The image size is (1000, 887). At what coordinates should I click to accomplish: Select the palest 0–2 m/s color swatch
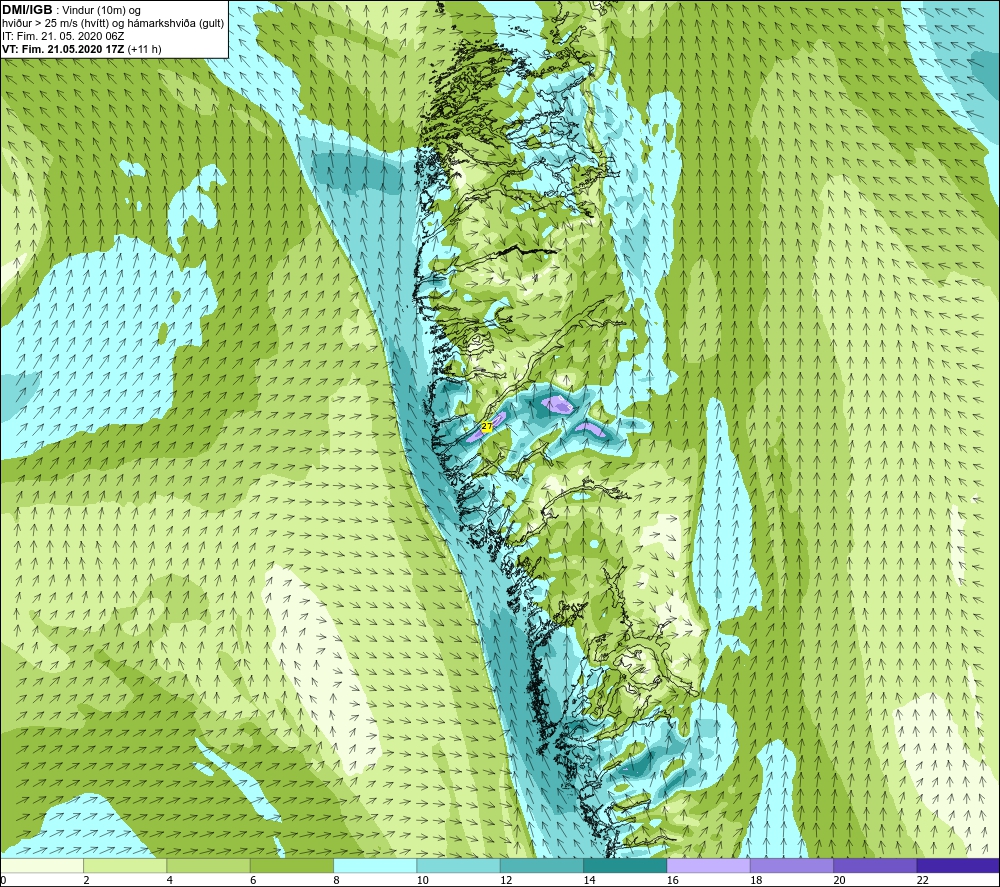point(42,865)
